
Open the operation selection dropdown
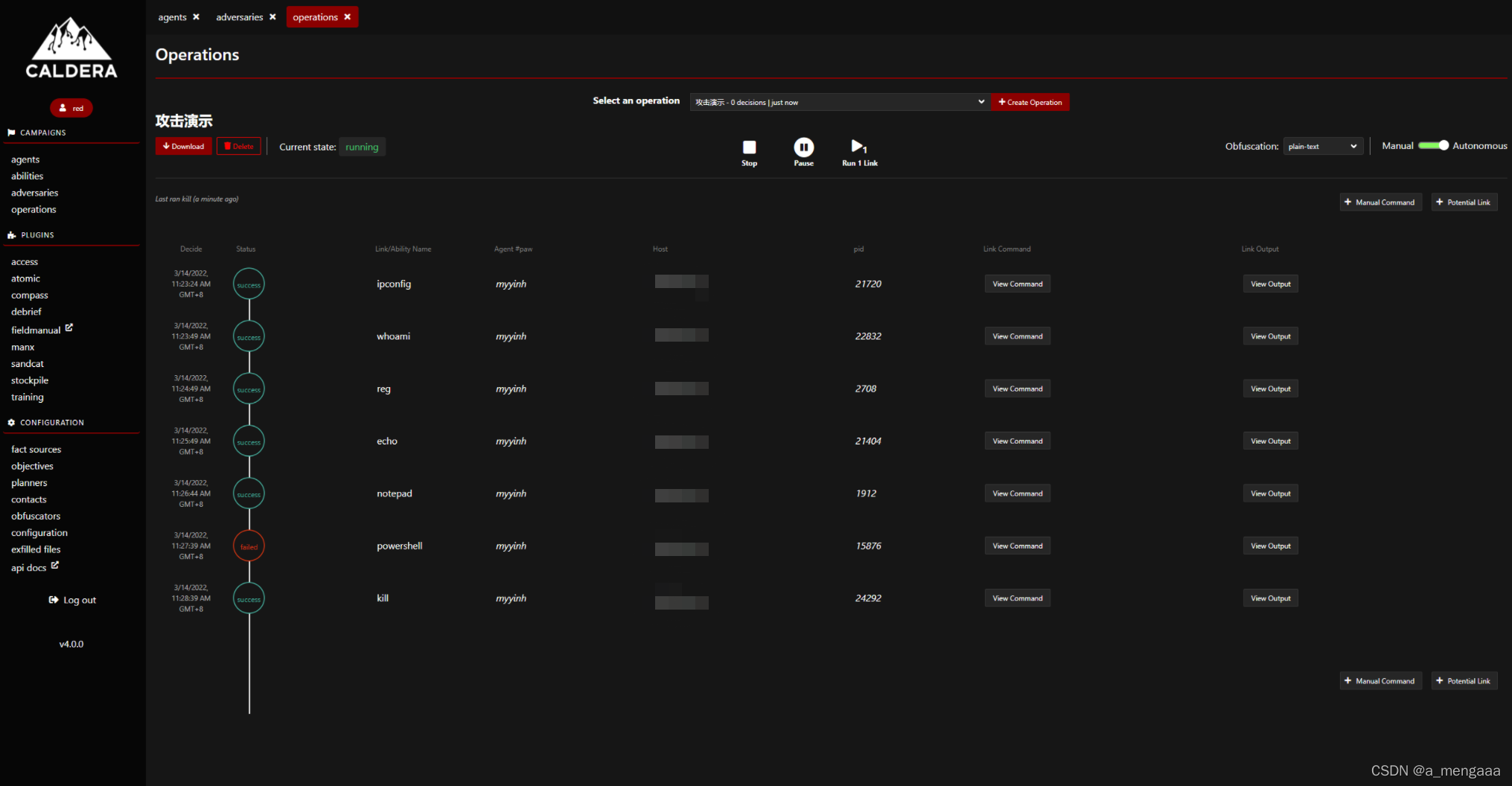coord(840,102)
